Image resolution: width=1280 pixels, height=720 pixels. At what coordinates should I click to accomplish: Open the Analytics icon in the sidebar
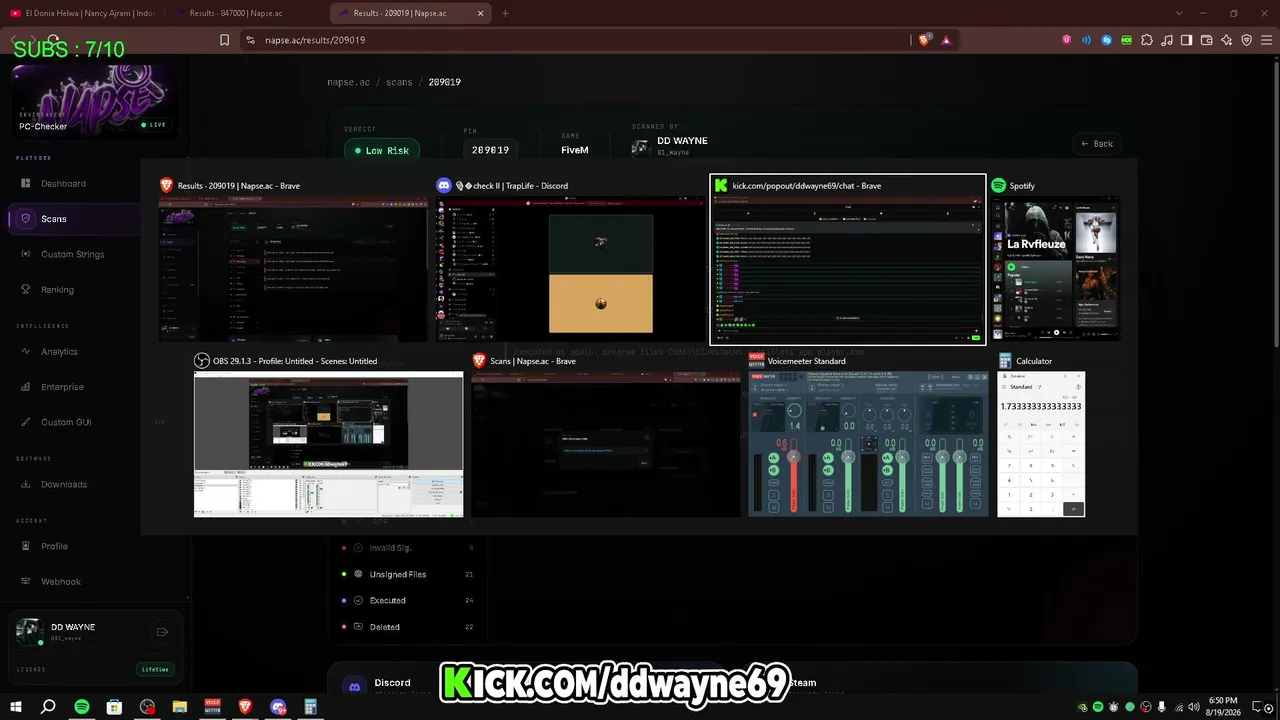click(26, 352)
